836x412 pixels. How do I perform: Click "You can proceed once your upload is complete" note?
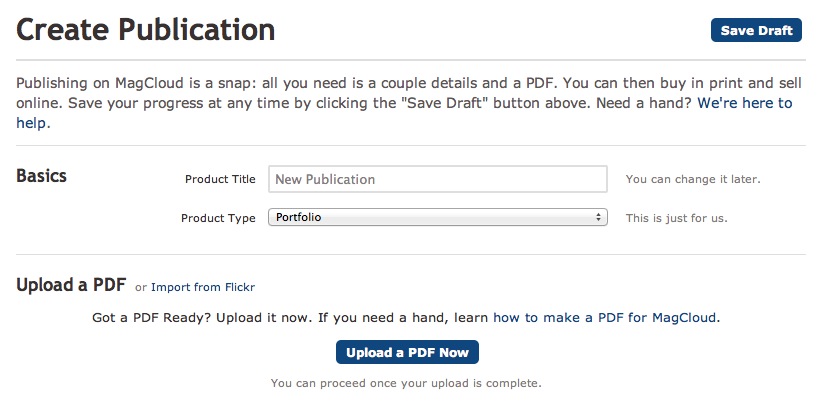click(x=407, y=383)
